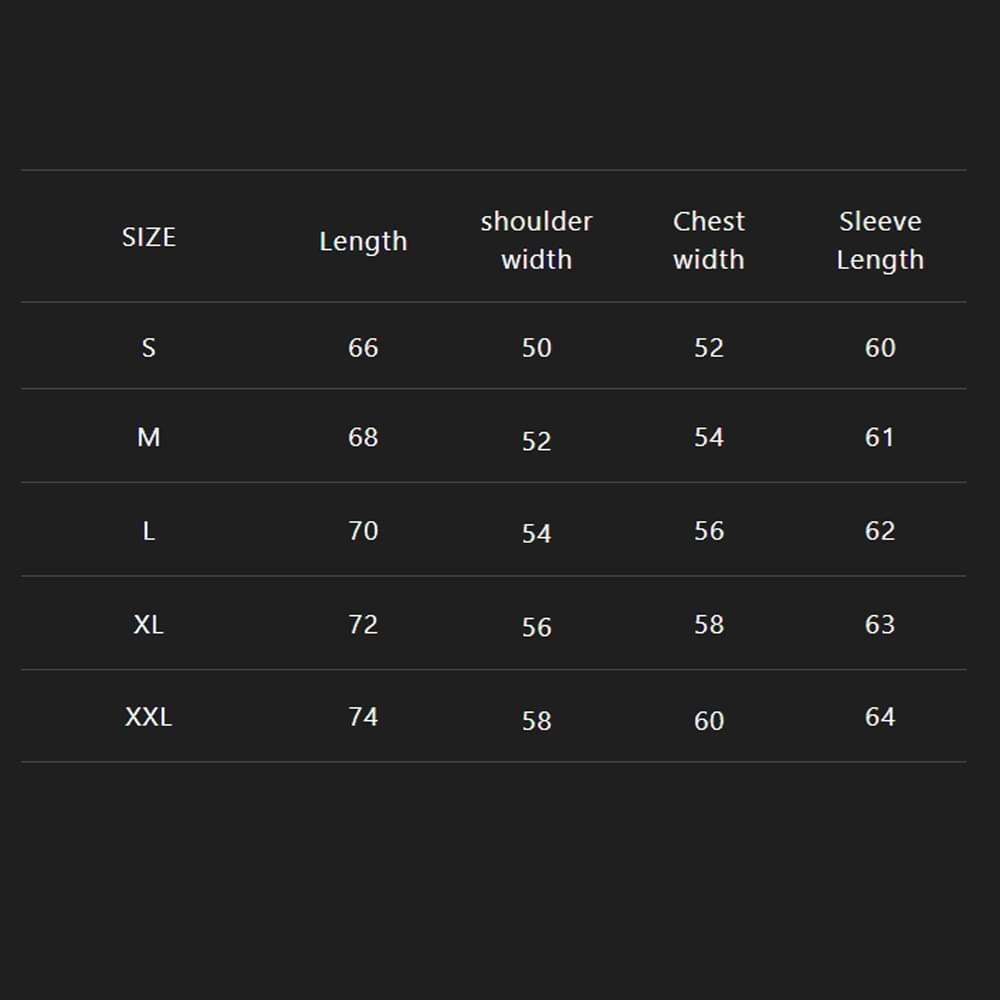Click Length value 70 in row L
1000x1000 pixels.
click(363, 531)
